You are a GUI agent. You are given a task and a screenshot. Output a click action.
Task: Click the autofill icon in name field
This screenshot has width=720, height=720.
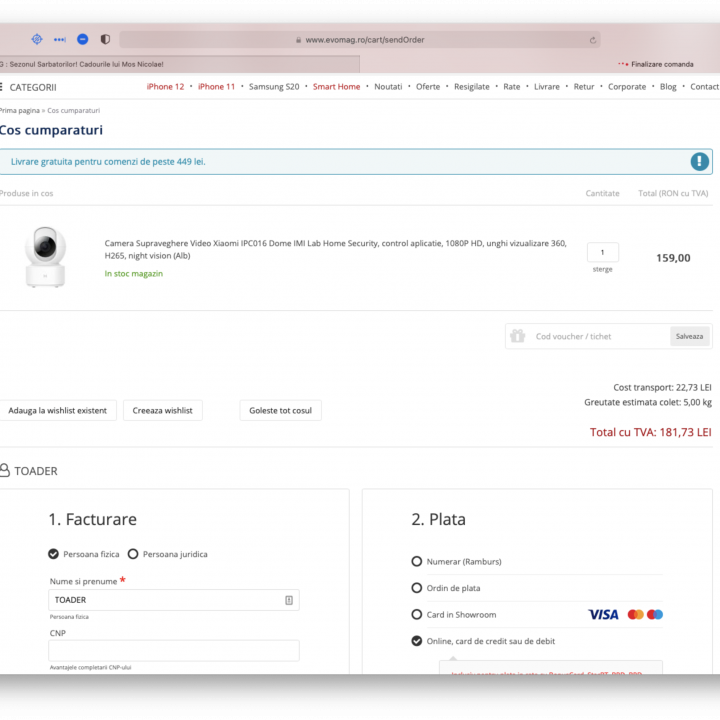click(x=288, y=600)
